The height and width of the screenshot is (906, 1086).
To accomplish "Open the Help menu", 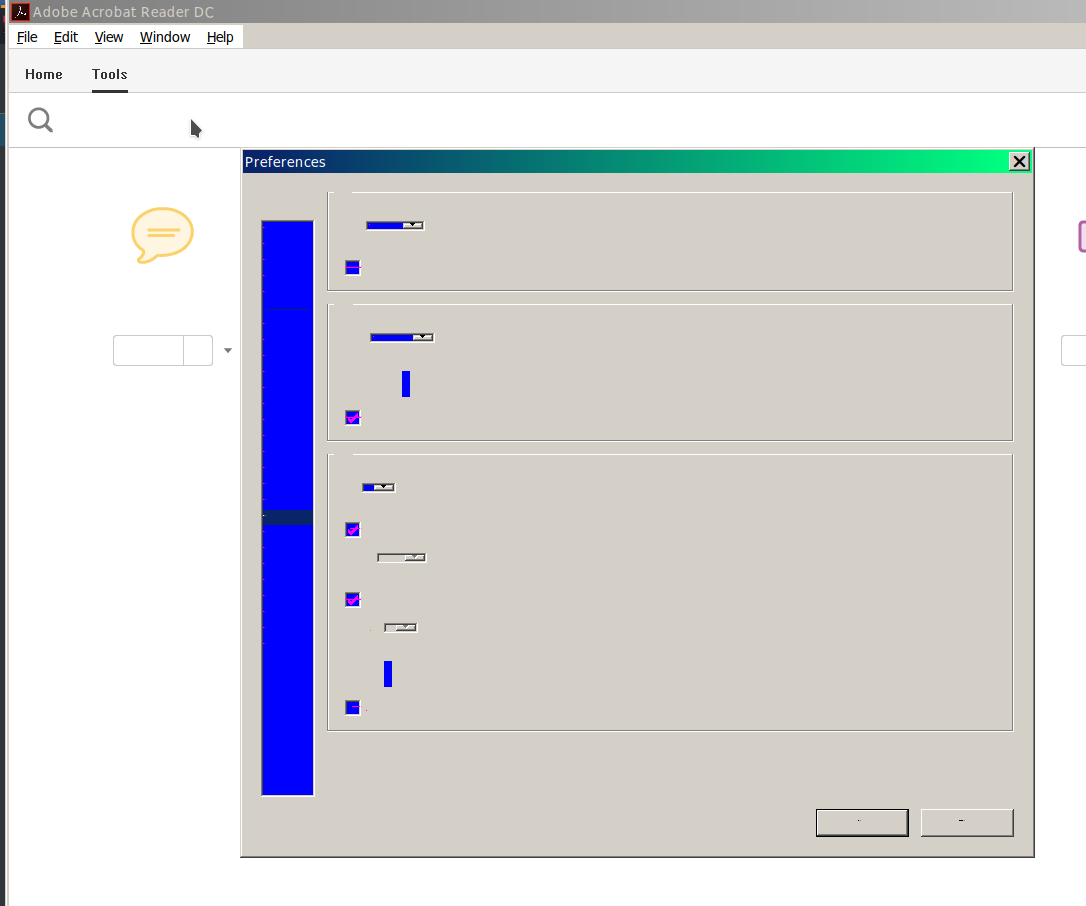I will point(220,37).
